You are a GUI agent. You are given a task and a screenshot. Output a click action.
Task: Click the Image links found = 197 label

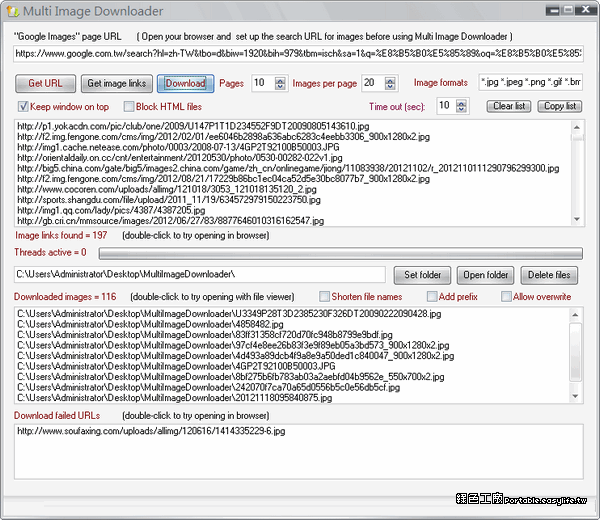point(61,235)
